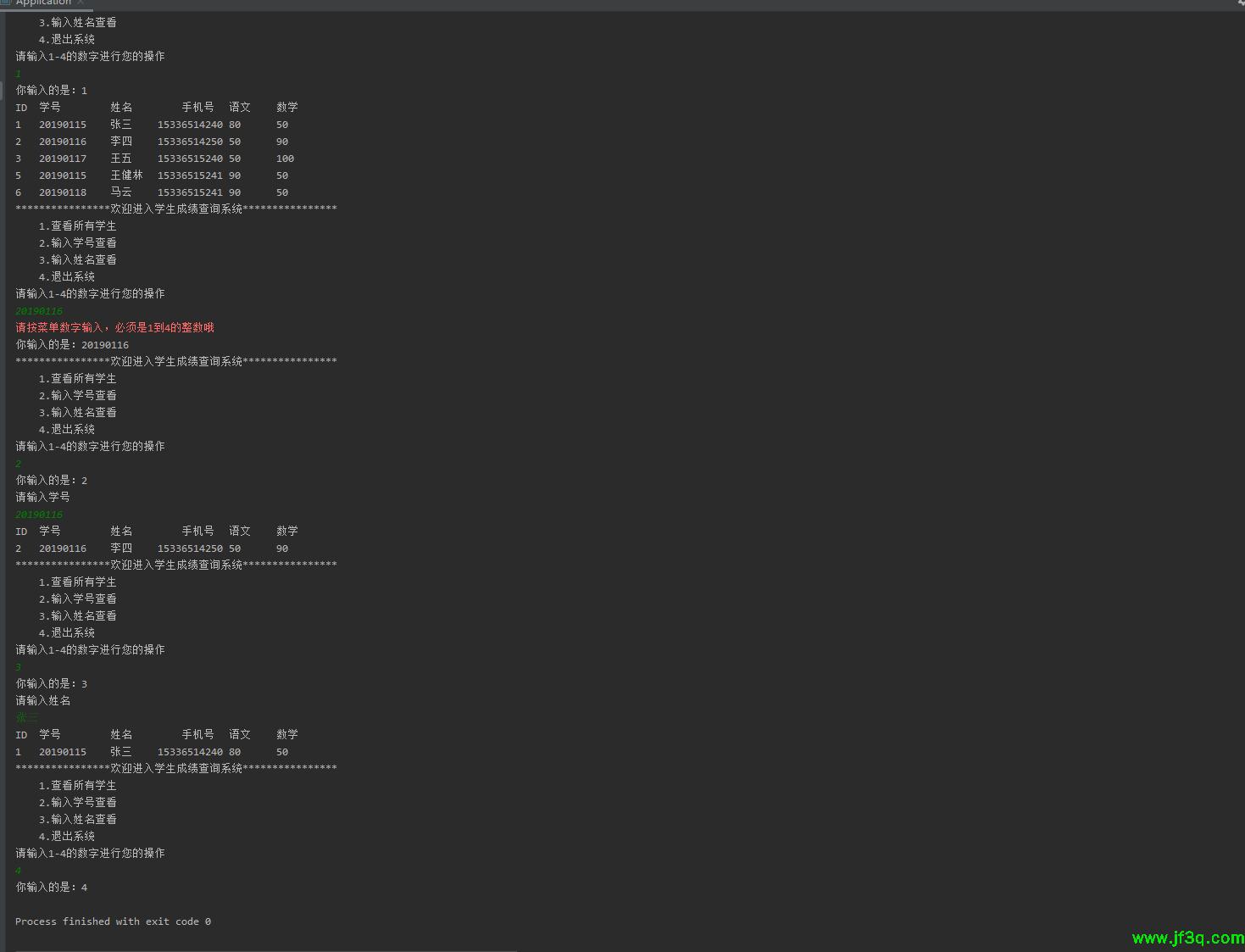Click the '请输入学号' prompt line
Screen dimensions: 1245x952
point(42,498)
